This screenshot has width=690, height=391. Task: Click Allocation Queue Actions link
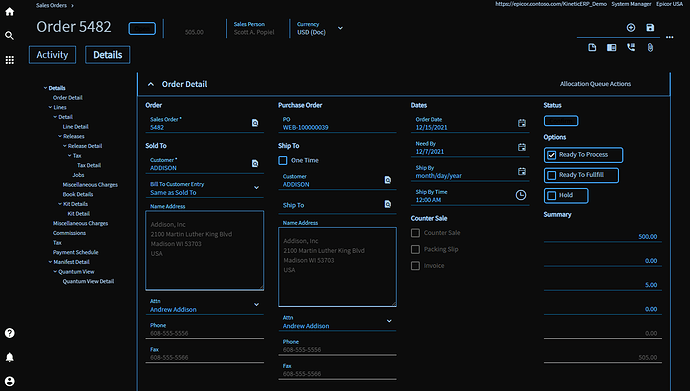[x=595, y=84]
